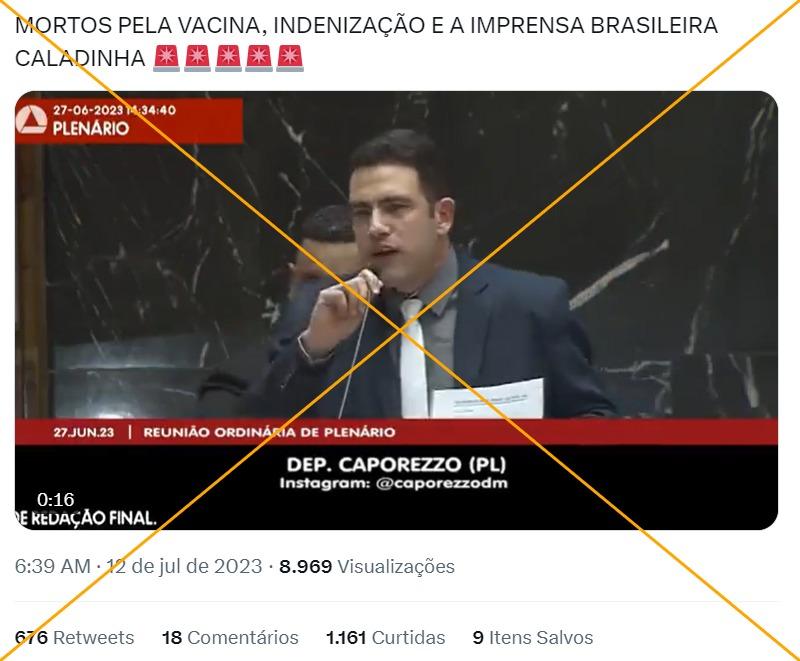The width and height of the screenshot is (800, 661).
Task: Click the REUNIÃO ORDINÁRIA DE PLENÁRIO banner
Action: [x=269, y=433]
